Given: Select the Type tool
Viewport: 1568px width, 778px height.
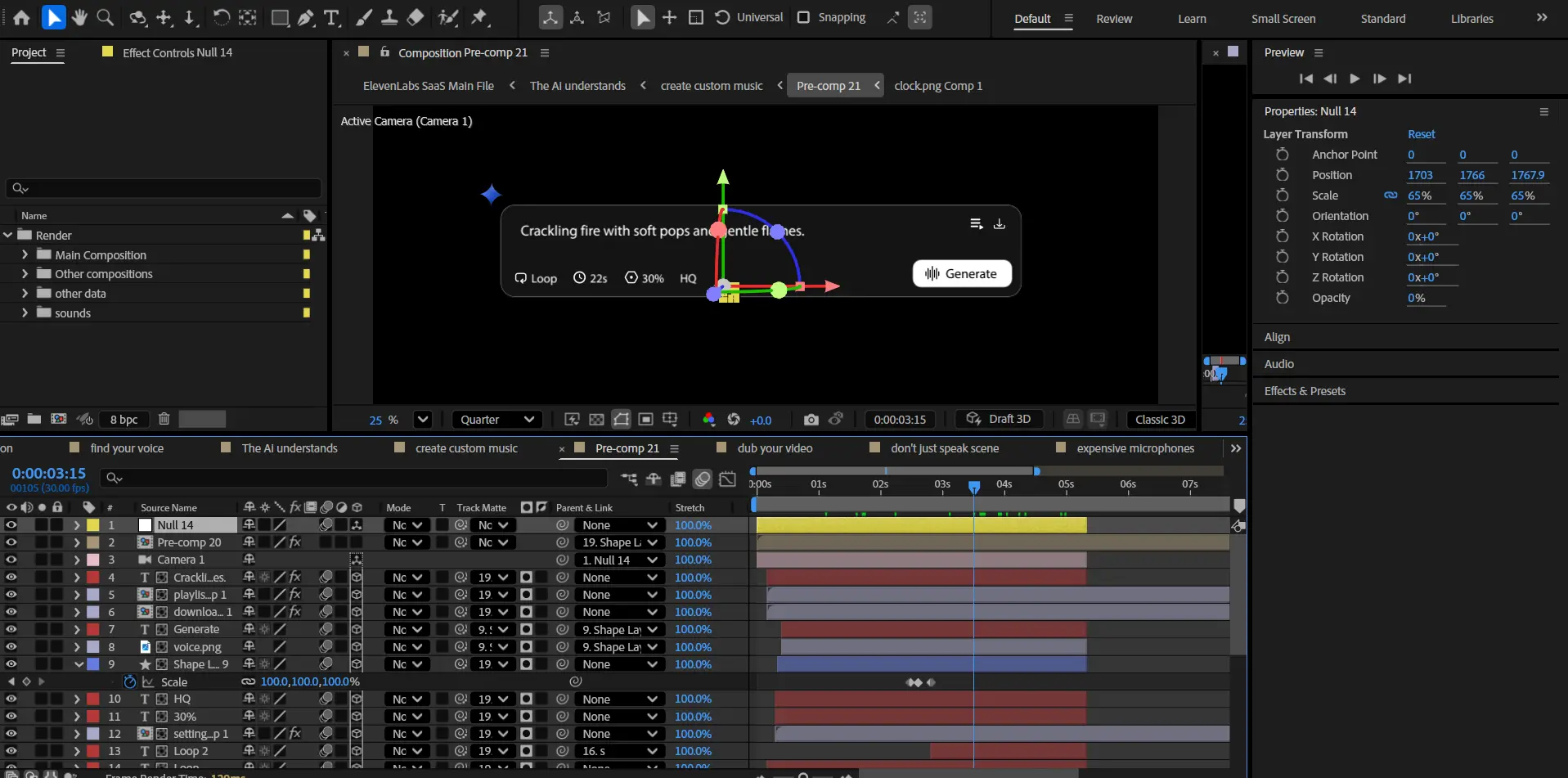Looking at the screenshot, I should [x=331, y=17].
